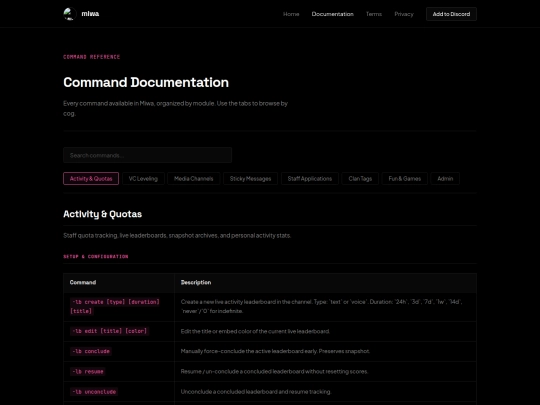Click the COMMAND REFERENCE label
The height and width of the screenshot is (405, 540).
click(92, 57)
